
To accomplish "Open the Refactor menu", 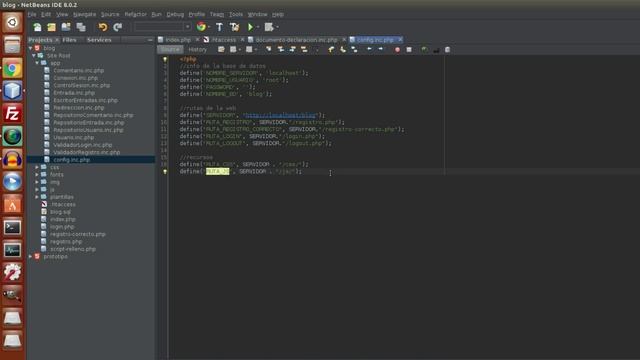I will click(136, 14).
